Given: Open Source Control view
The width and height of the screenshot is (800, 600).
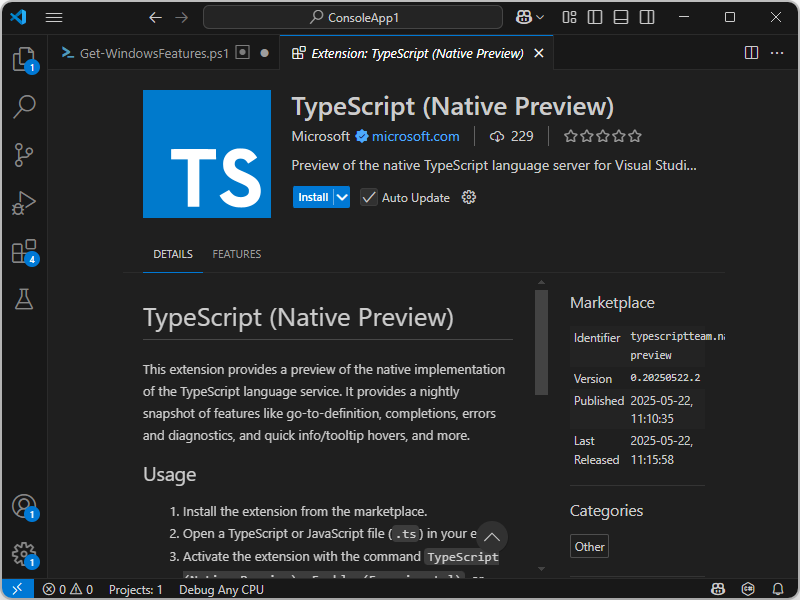Looking at the screenshot, I should [24, 155].
